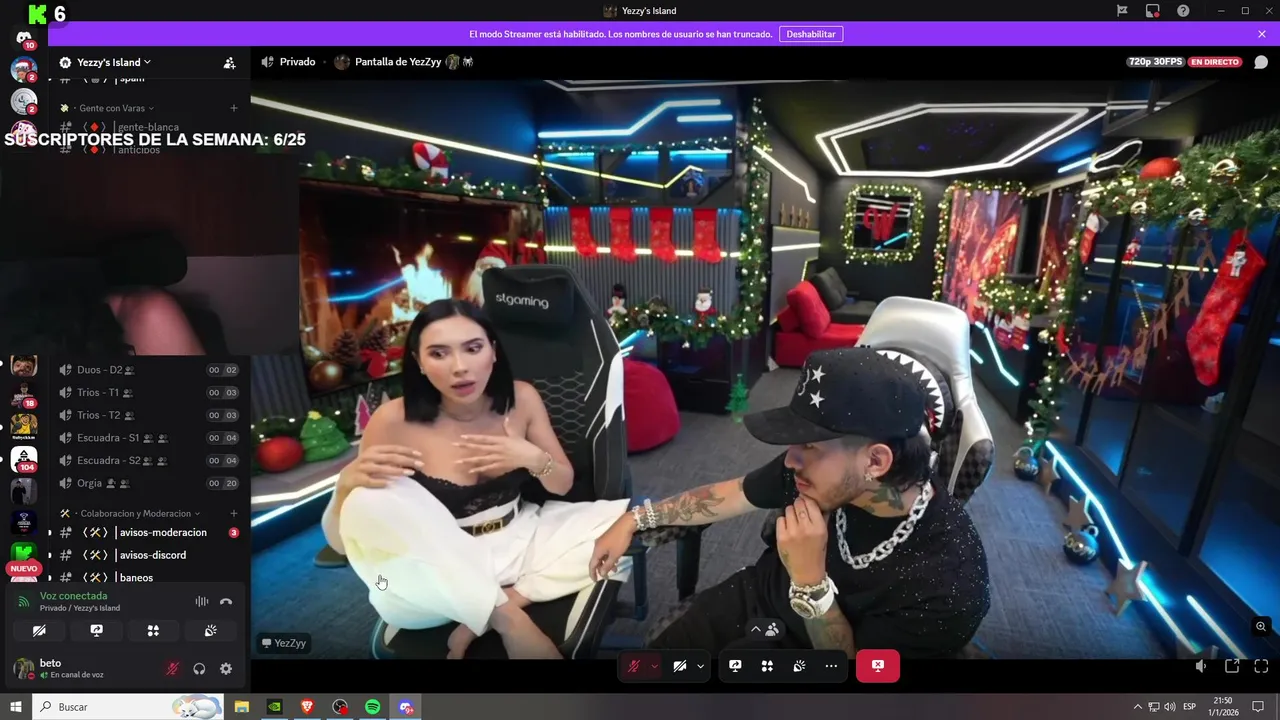1280x720 pixels.
Task: Add channel to Colaboracion y Moderacion
Action: (x=234, y=513)
